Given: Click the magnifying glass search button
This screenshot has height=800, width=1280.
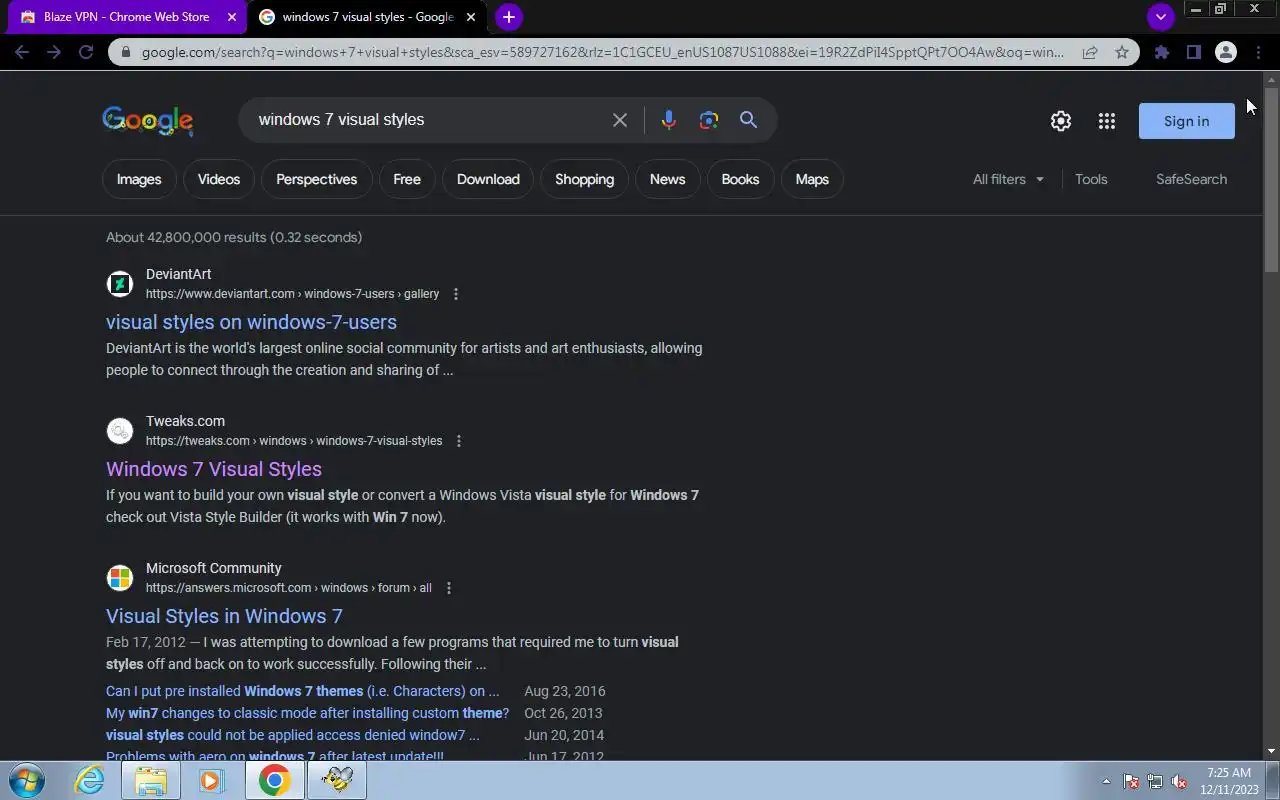Looking at the screenshot, I should coord(748,120).
